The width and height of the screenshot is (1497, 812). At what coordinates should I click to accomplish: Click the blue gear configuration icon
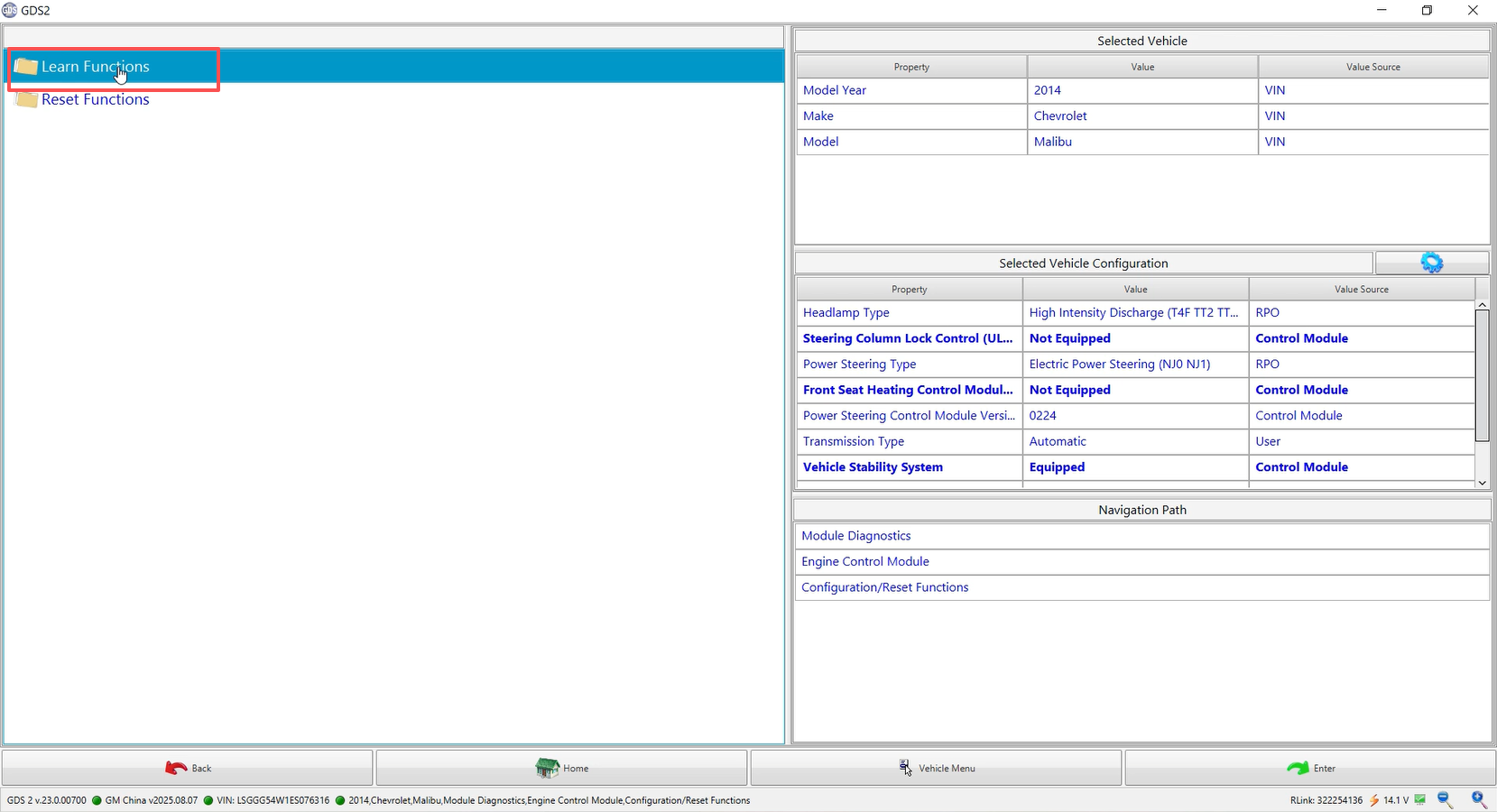tap(1431, 263)
